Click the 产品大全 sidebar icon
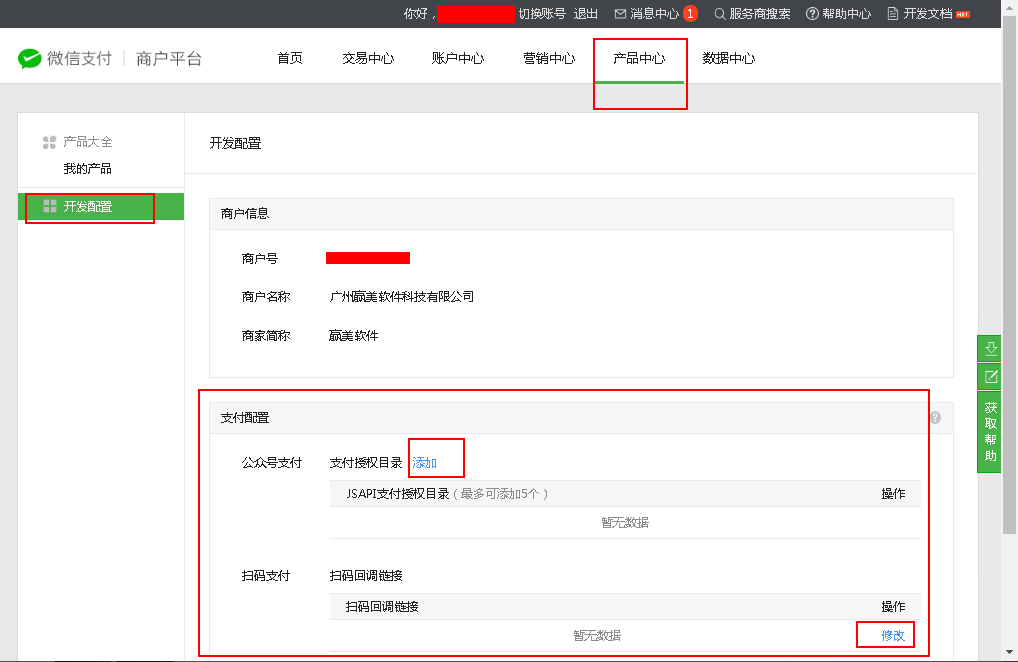 (49, 143)
